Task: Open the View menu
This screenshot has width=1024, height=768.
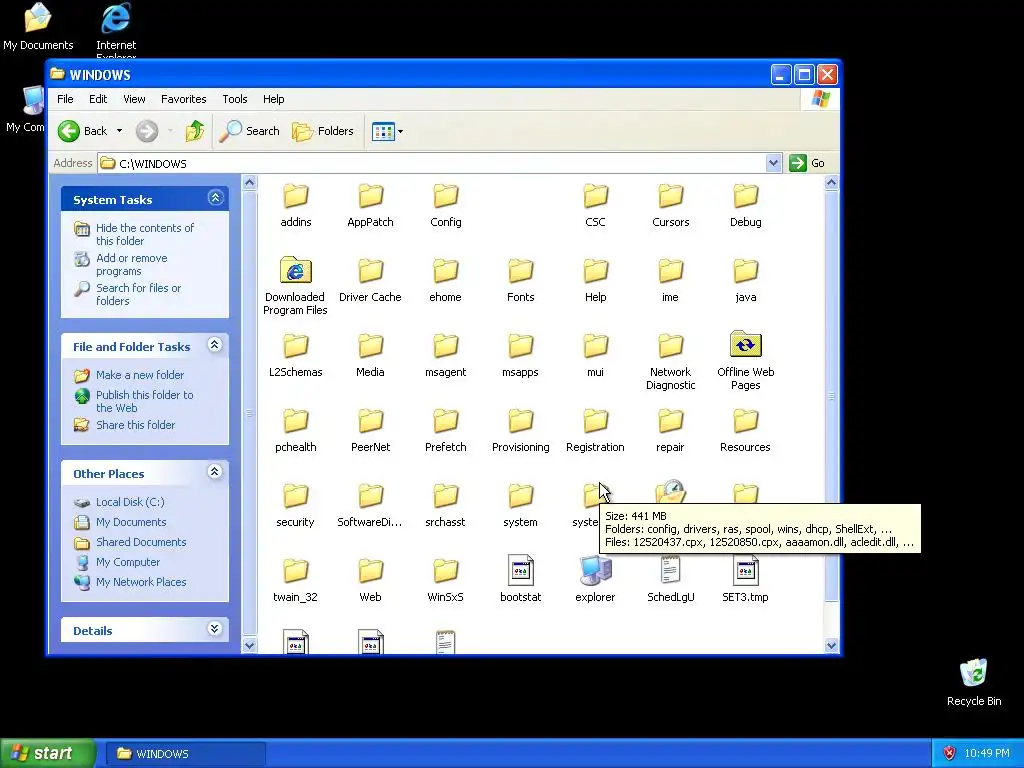Action: [x=135, y=99]
